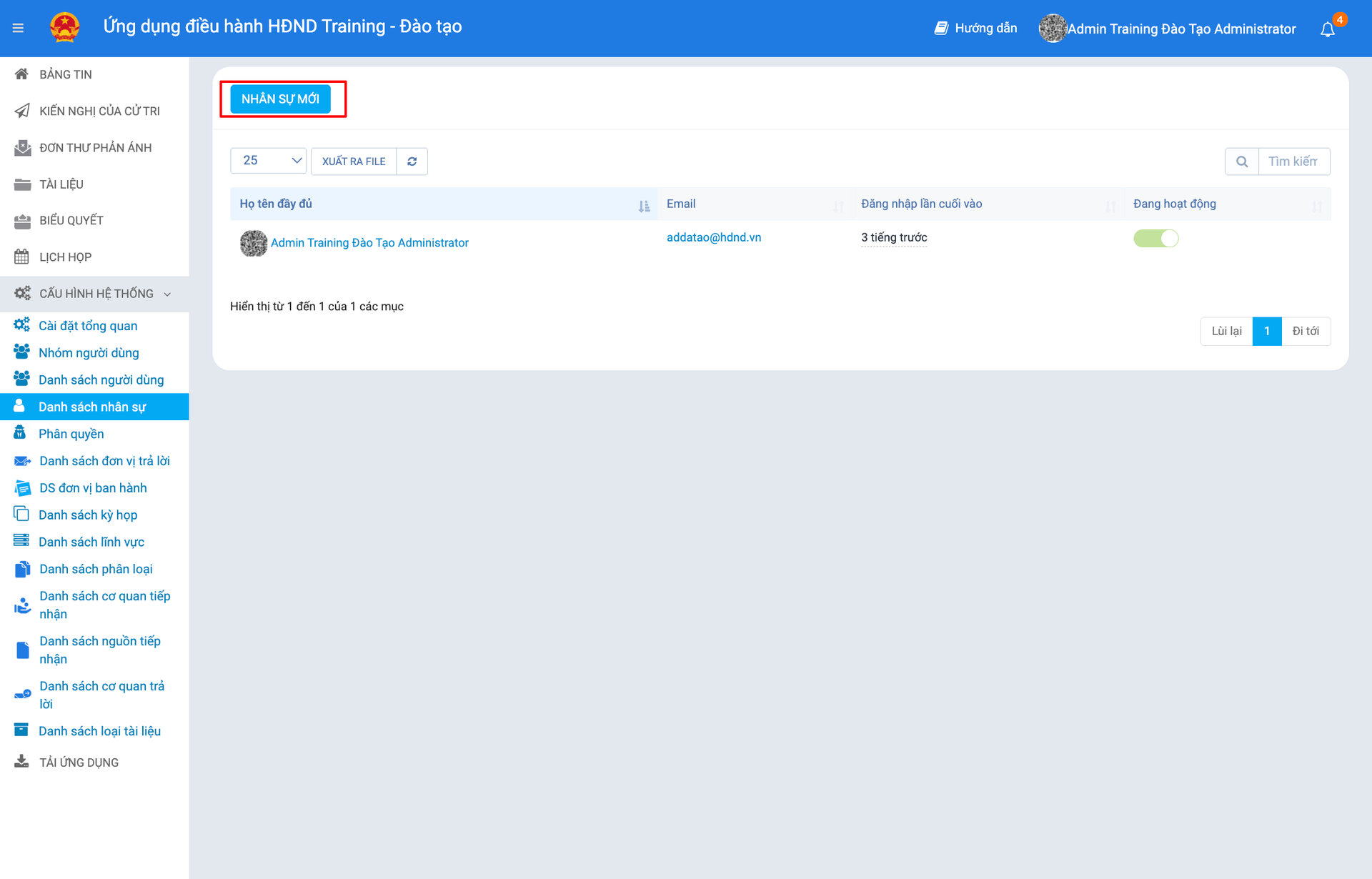Collapse the Cấu hình hệ thống menu
This screenshot has height=879, width=1372.
(x=167, y=294)
